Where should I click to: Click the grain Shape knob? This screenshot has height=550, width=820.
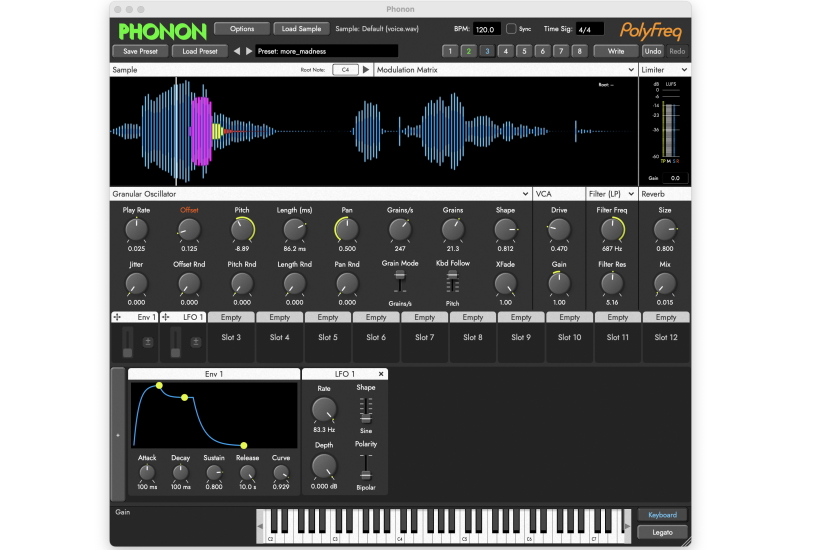pyautogui.click(x=505, y=230)
